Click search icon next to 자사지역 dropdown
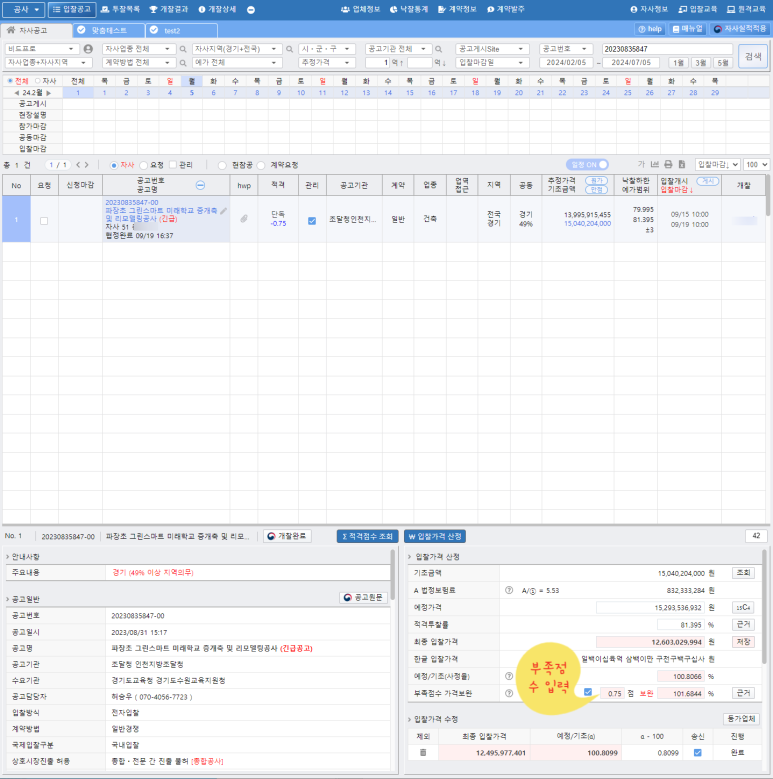Image resolution: width=773 pixels, height=779 pixels. (x=289, y=49)
